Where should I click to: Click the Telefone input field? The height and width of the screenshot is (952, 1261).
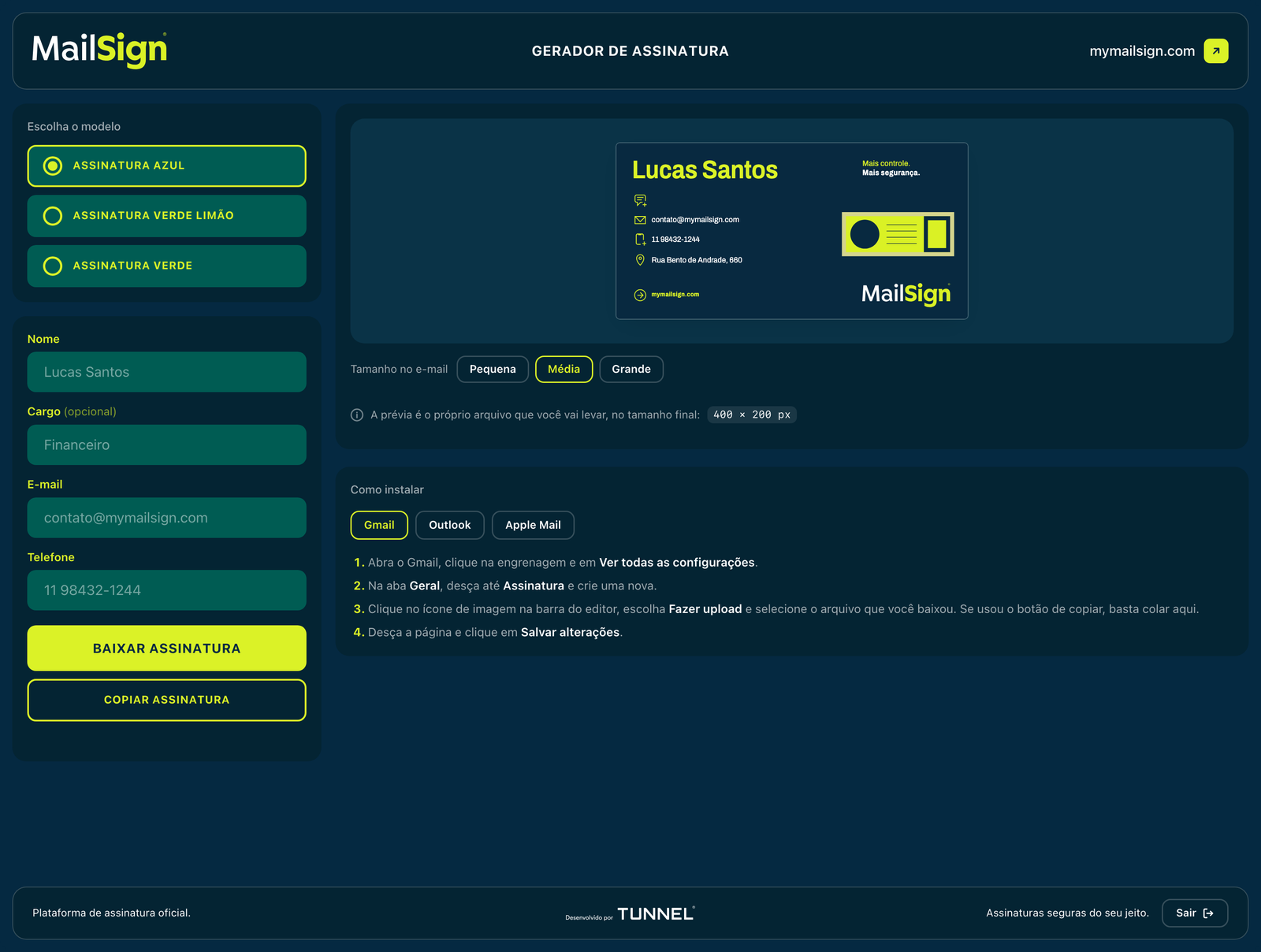tap(166, 590)
